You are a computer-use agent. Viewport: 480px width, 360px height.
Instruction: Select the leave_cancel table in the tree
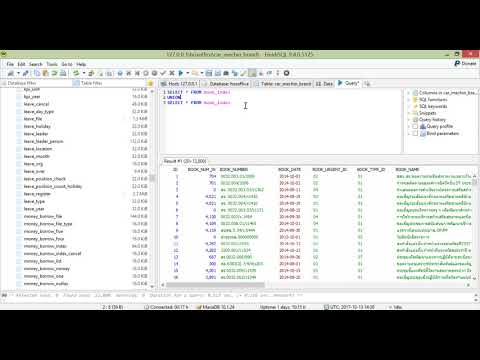[36, 104]
